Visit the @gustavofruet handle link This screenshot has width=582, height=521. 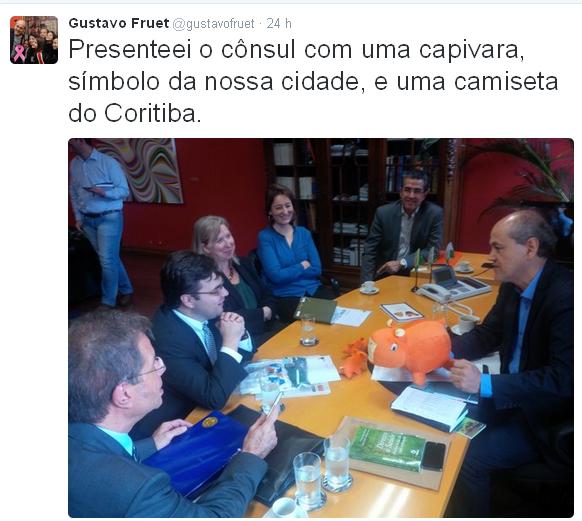213,24
